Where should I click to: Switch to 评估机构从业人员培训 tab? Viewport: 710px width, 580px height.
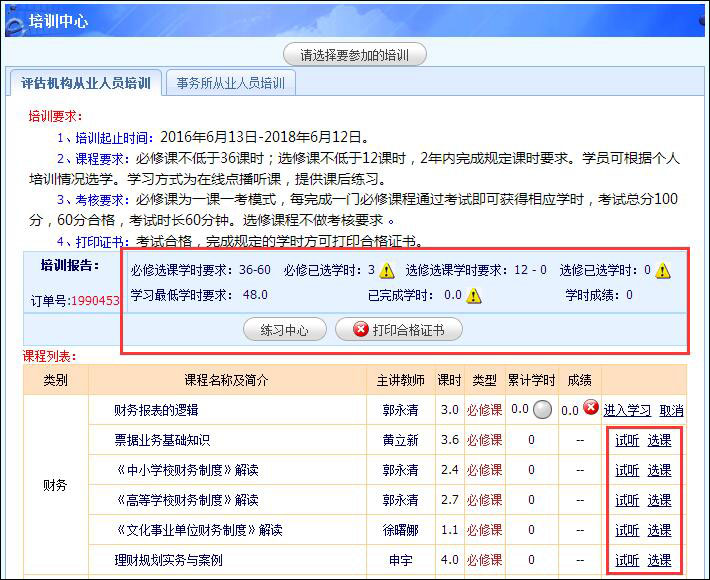(86, 83)
